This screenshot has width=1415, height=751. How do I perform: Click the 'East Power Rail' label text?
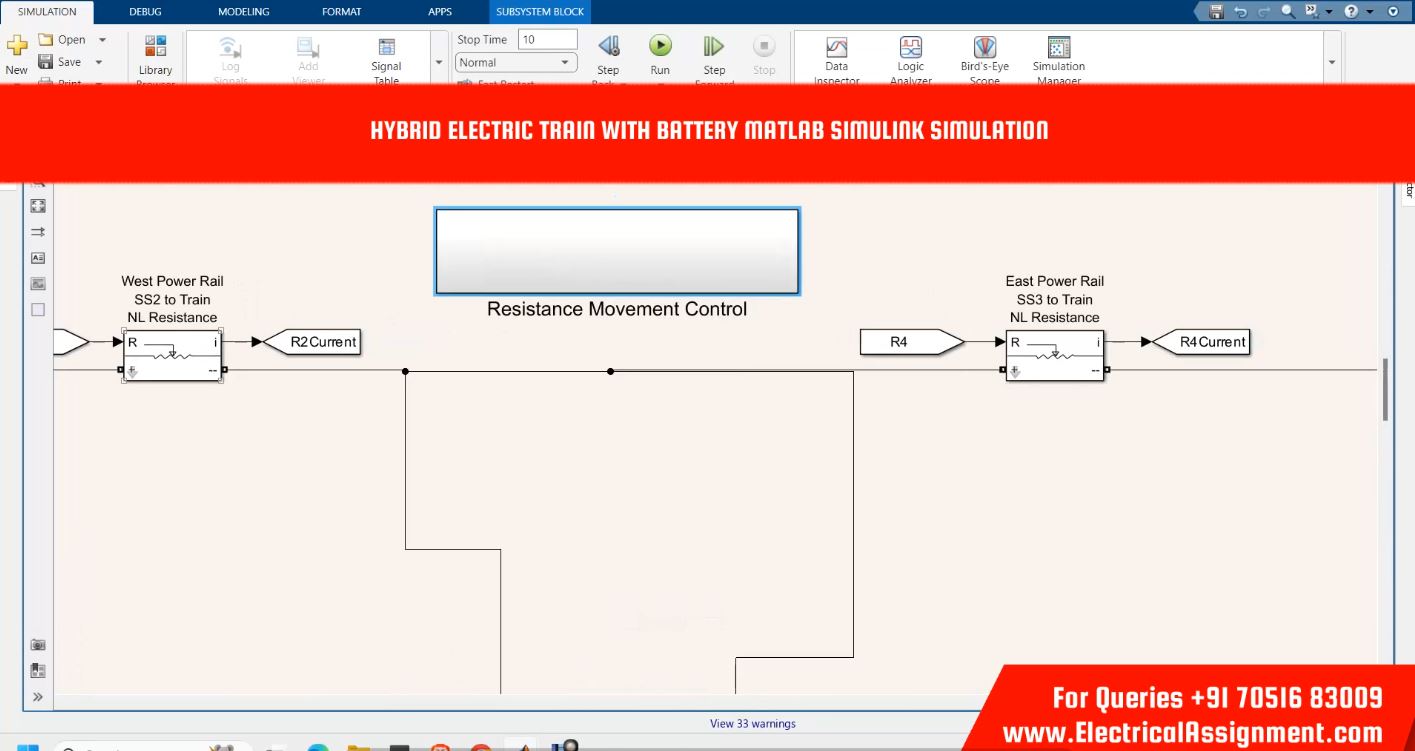click(x=1055, y=281)
